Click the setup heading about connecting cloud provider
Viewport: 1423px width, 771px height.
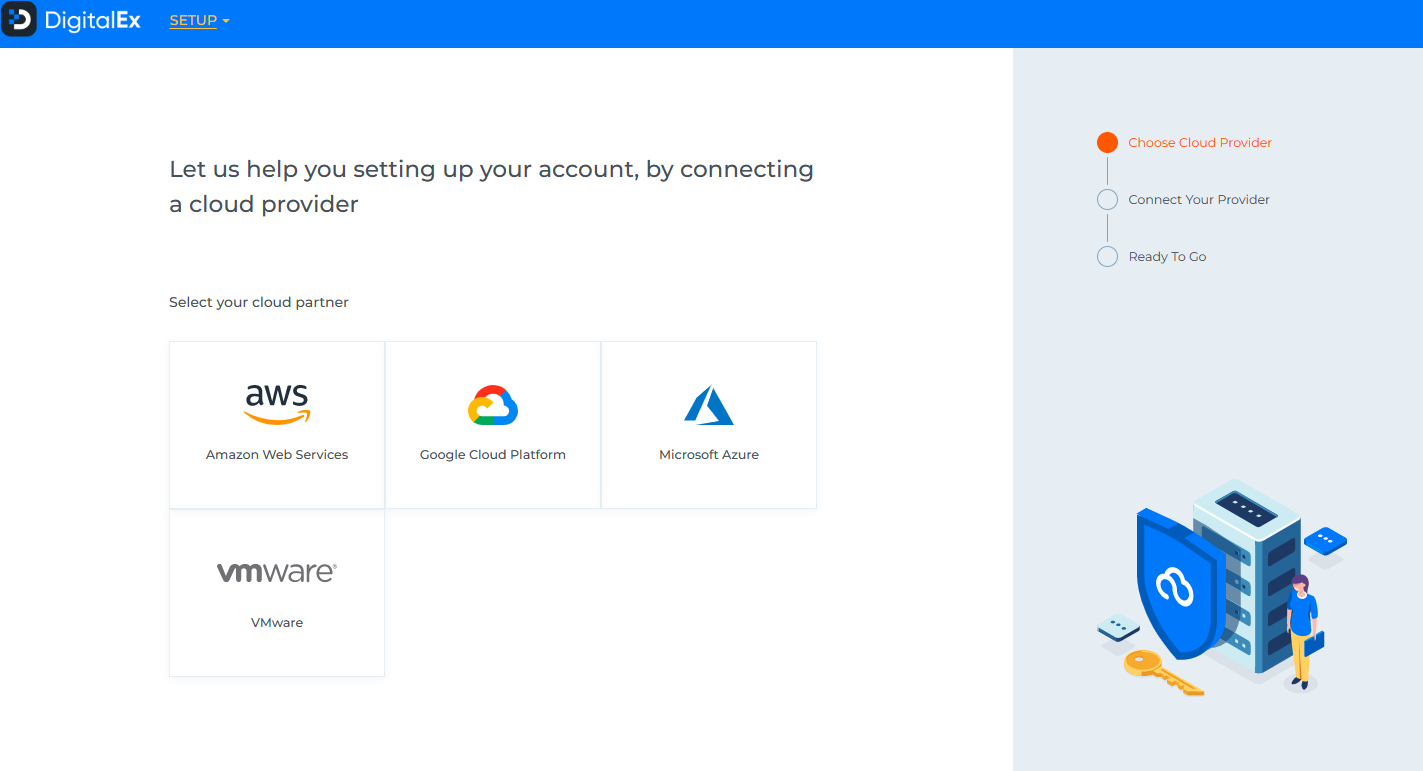click(x=491, y=186)
